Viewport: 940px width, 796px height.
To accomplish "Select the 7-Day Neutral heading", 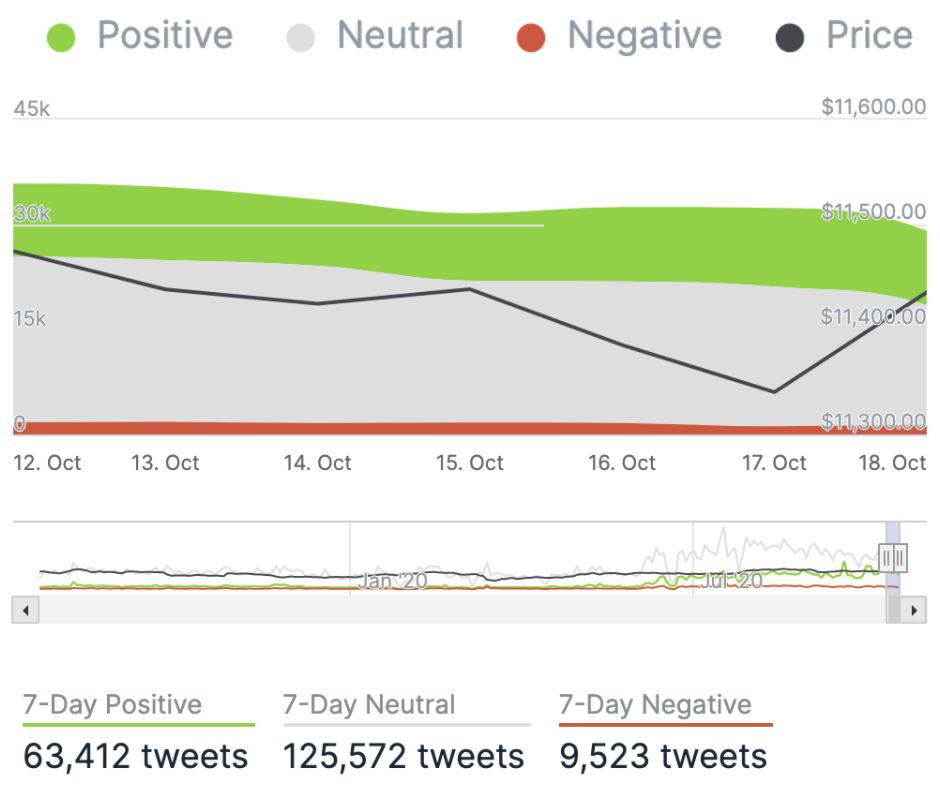I will click(369, 705).
